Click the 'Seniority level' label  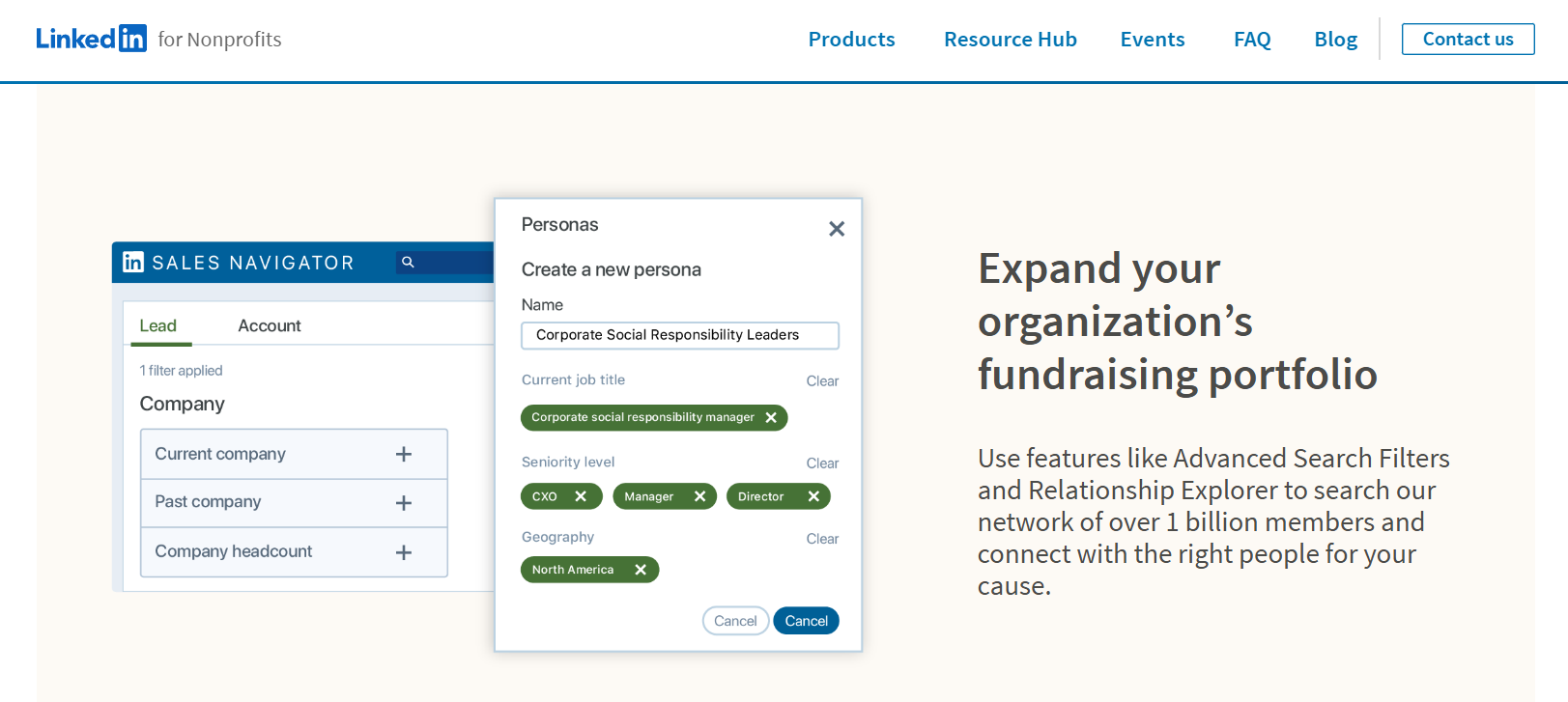click(568, 463)
